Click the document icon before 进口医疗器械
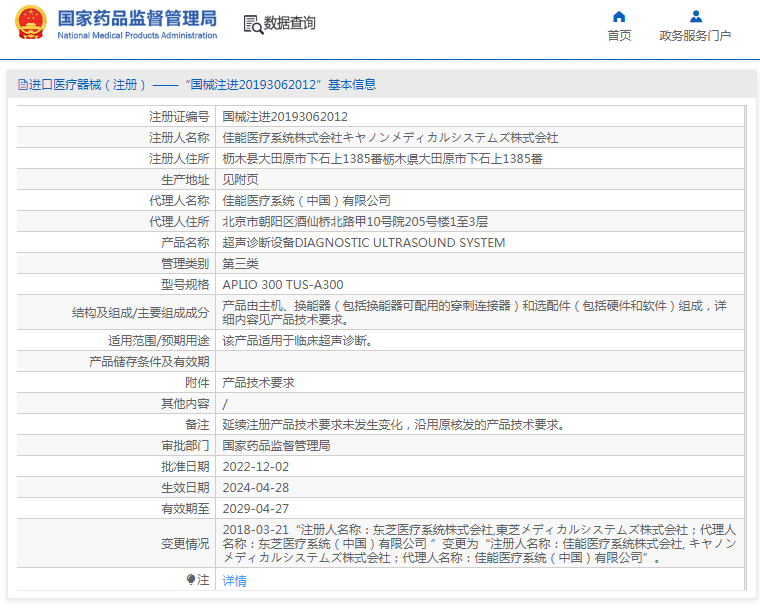 (x=22, y=85)
